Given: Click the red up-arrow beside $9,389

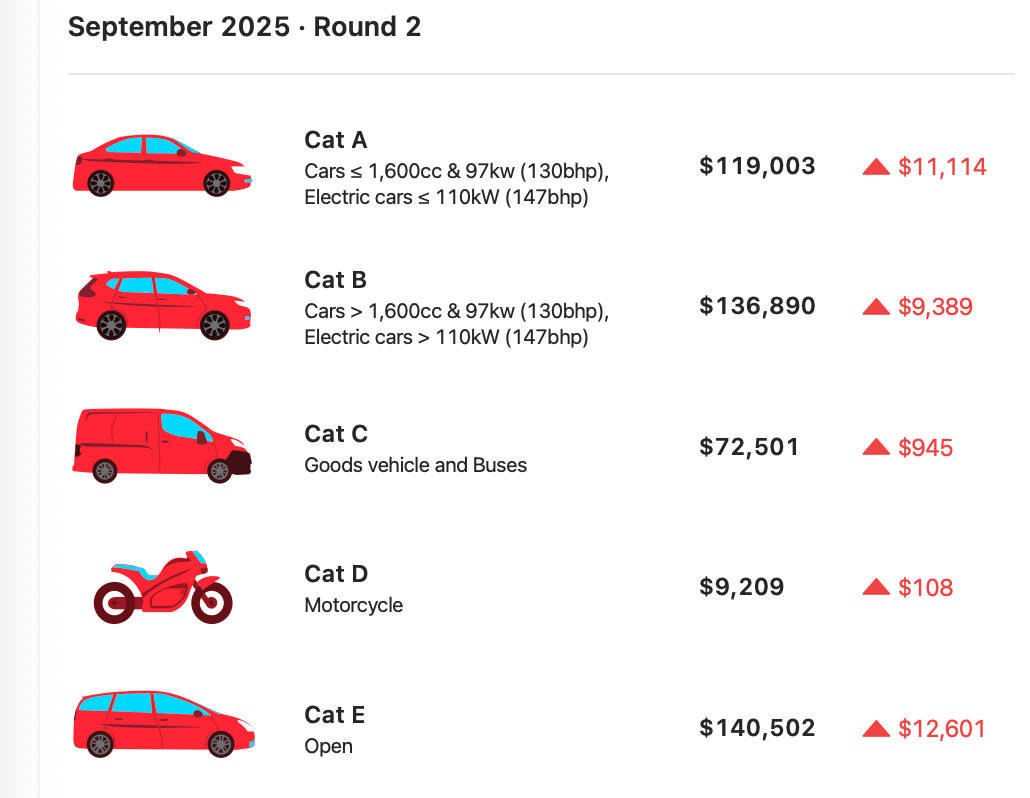Looking at the screenshot, I should click(876, 307).
